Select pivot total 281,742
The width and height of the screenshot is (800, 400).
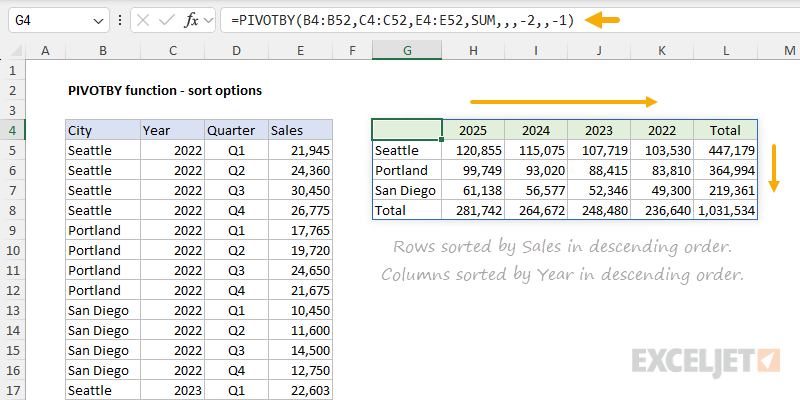[x=473, y=210]
